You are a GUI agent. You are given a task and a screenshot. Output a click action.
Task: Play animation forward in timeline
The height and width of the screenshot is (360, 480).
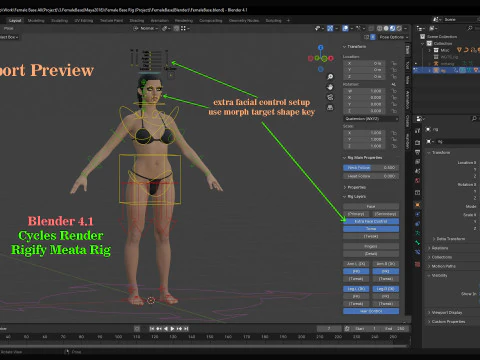173,329
